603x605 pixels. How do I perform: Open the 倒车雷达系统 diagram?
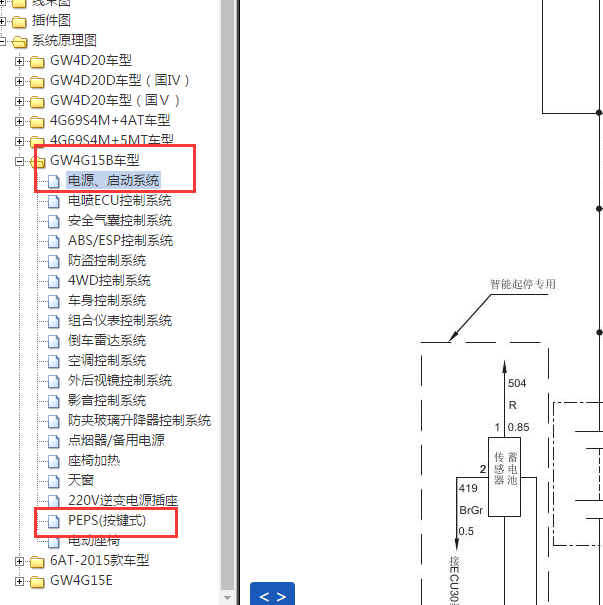point(107,340)
